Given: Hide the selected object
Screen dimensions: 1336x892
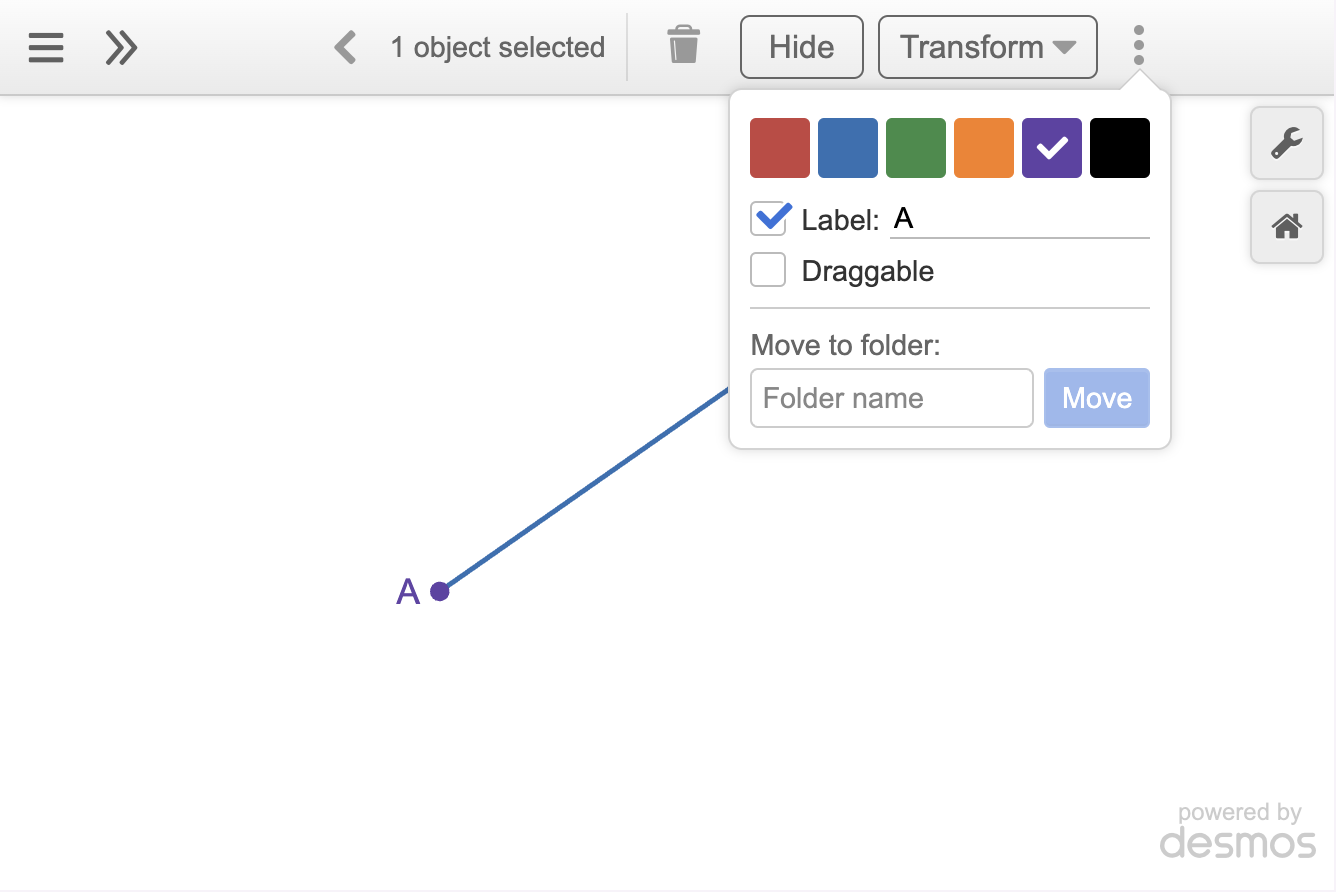Looking at the screenshot, I should (801, 47).
